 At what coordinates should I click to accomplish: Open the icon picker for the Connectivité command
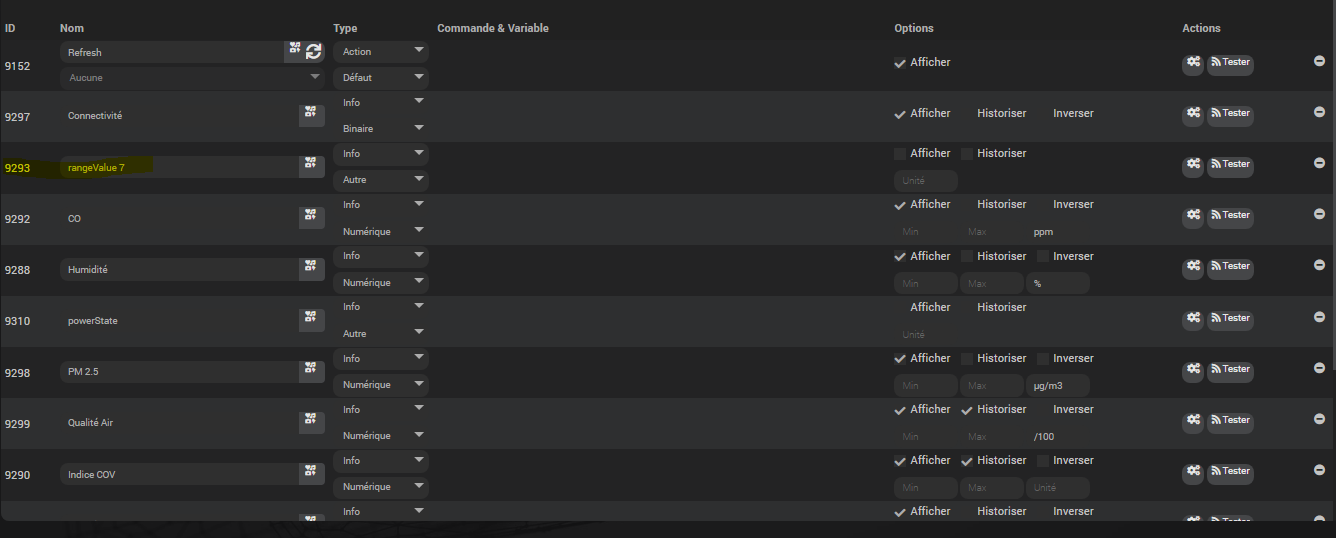(x=311, y=115)
